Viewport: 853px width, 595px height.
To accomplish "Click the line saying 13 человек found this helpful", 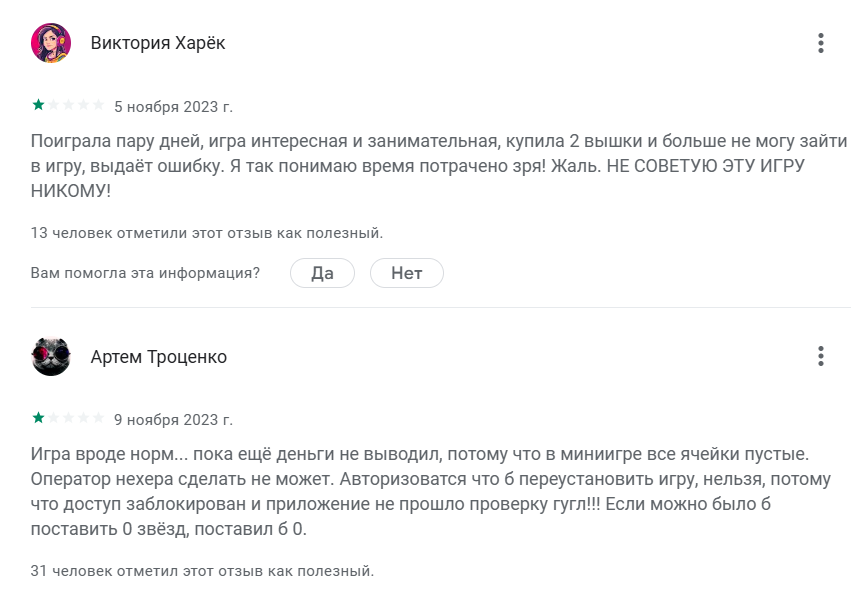I will [207, 233].
